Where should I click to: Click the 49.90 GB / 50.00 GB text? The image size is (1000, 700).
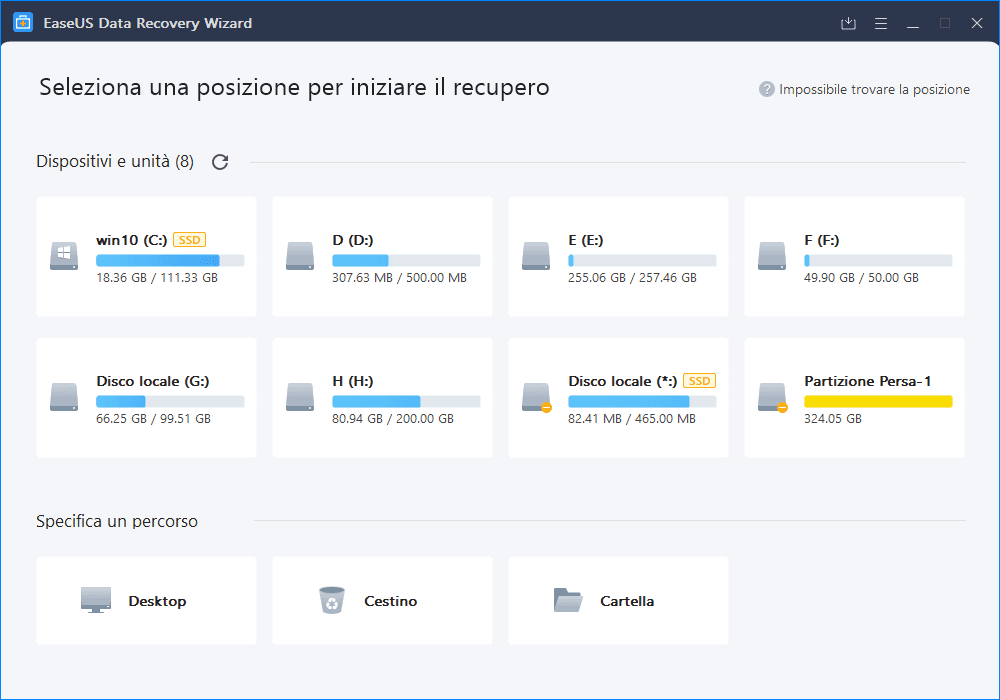pos(861,278)
